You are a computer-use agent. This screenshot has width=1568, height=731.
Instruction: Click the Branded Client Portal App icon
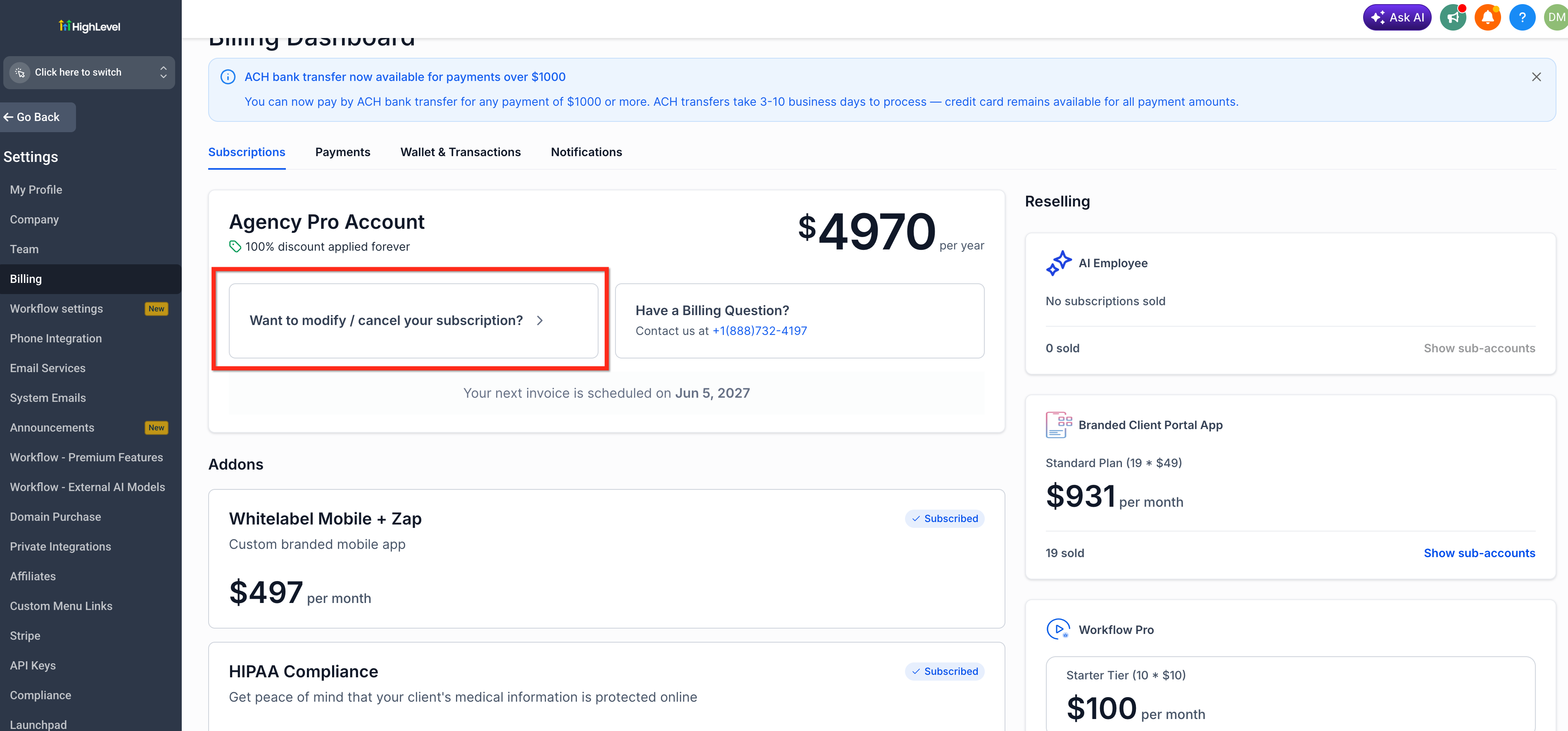pos(1059,425)
